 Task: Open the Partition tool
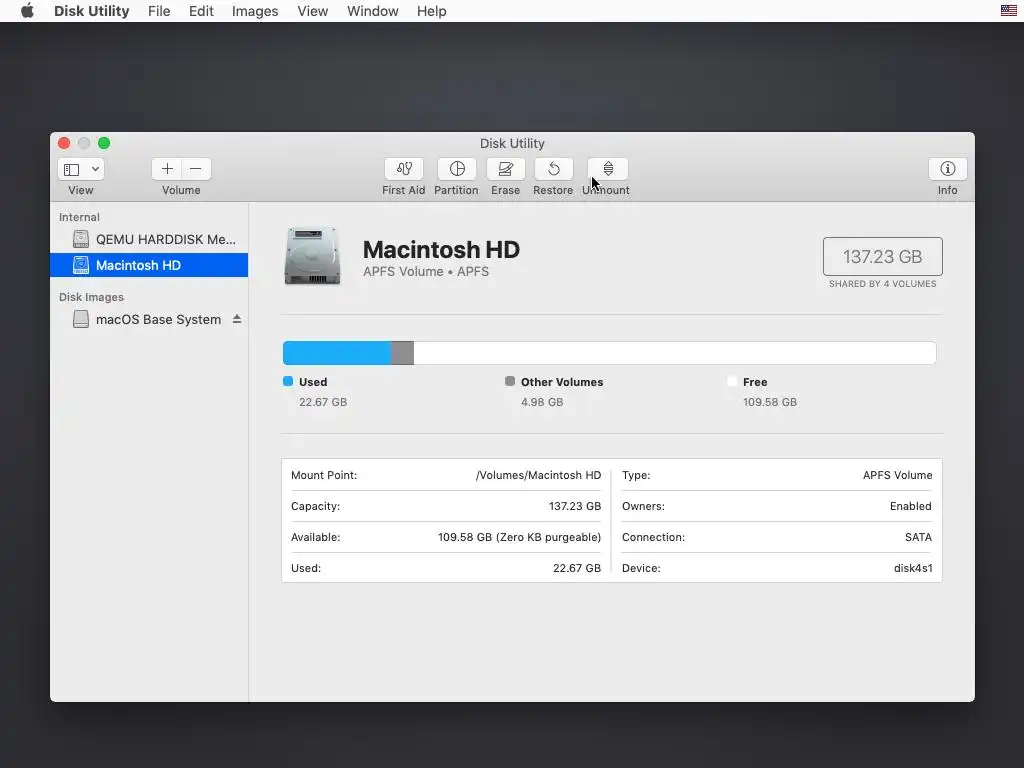pos(456,169)
